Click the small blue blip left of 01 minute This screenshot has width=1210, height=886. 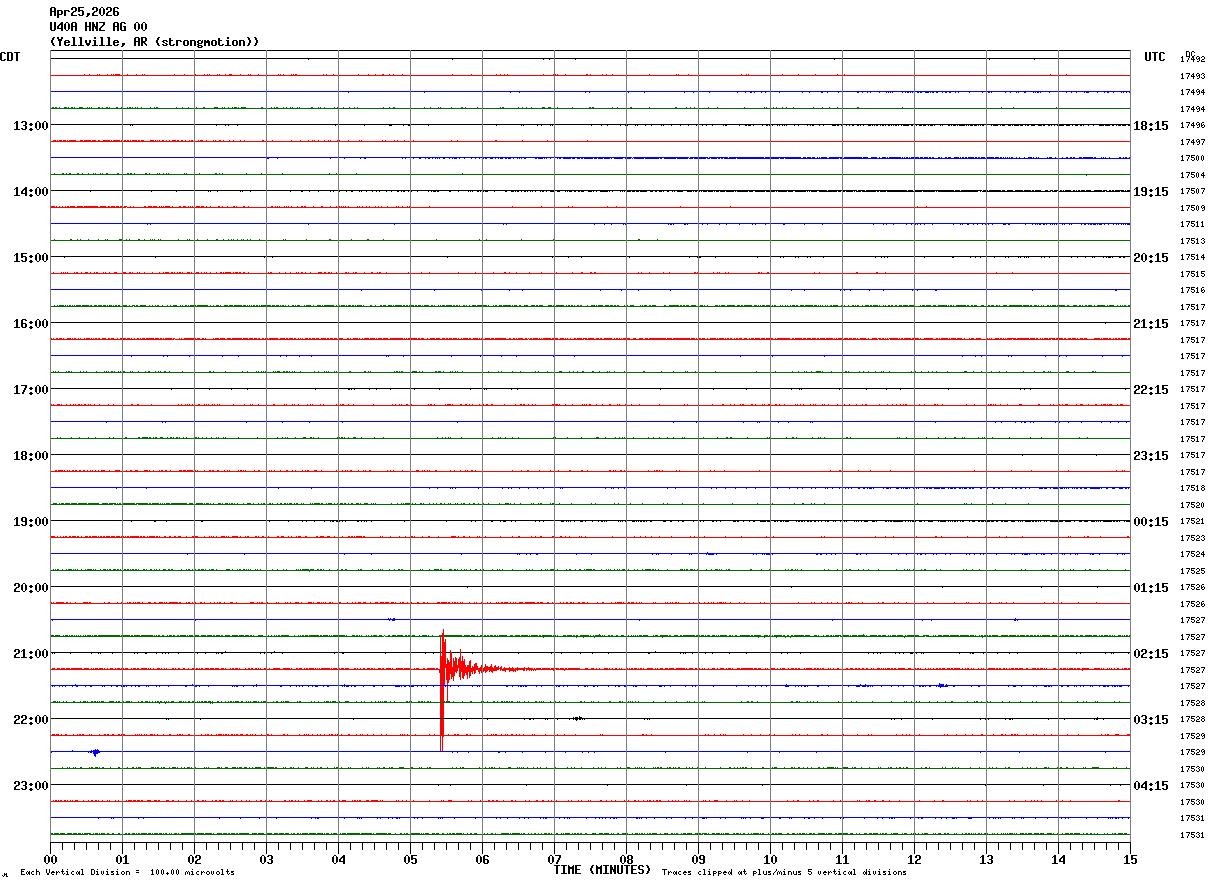(95, 752)
